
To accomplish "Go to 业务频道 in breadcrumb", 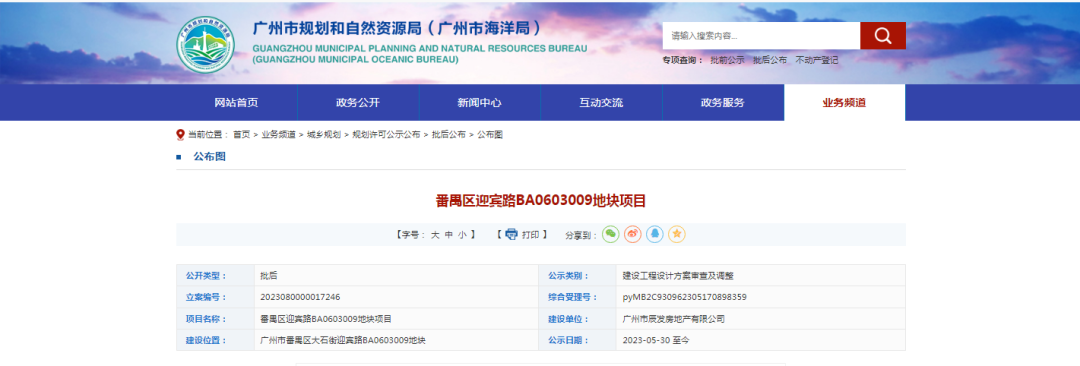I will click(278, 134).
